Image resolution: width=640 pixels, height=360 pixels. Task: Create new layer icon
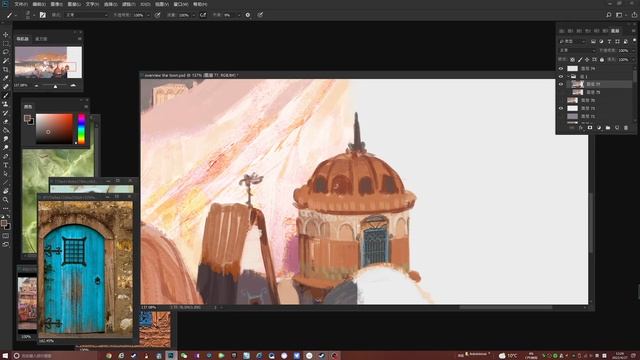[x=617, y=128]
